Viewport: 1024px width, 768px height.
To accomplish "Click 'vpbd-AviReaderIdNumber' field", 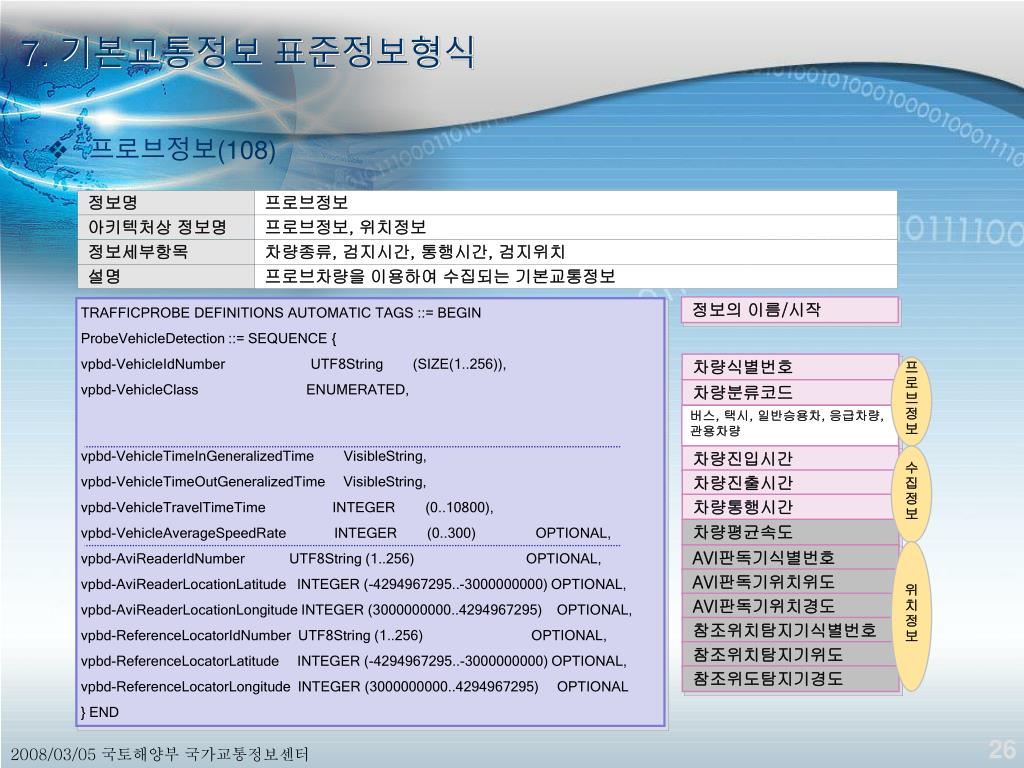I will point(163,559).
